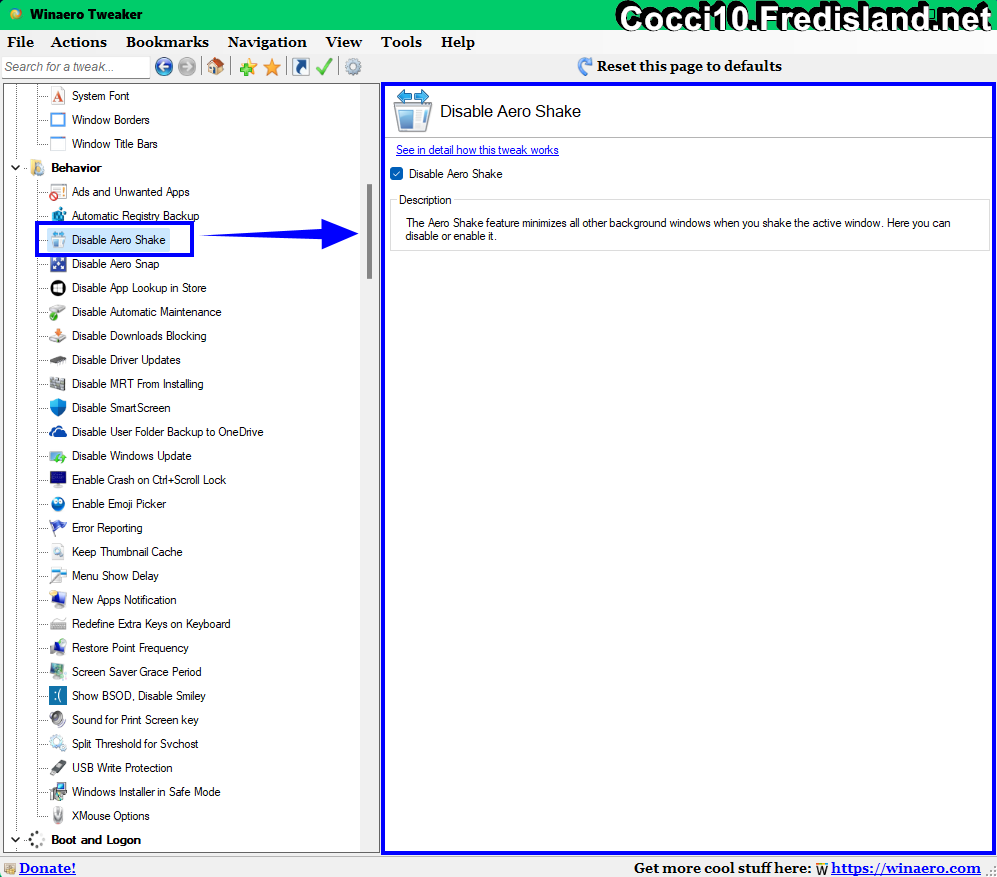Click the Disable Aero Snap icon
This screenshot has width=997, height=877.
pyautogui.click(x=58, y=264)
